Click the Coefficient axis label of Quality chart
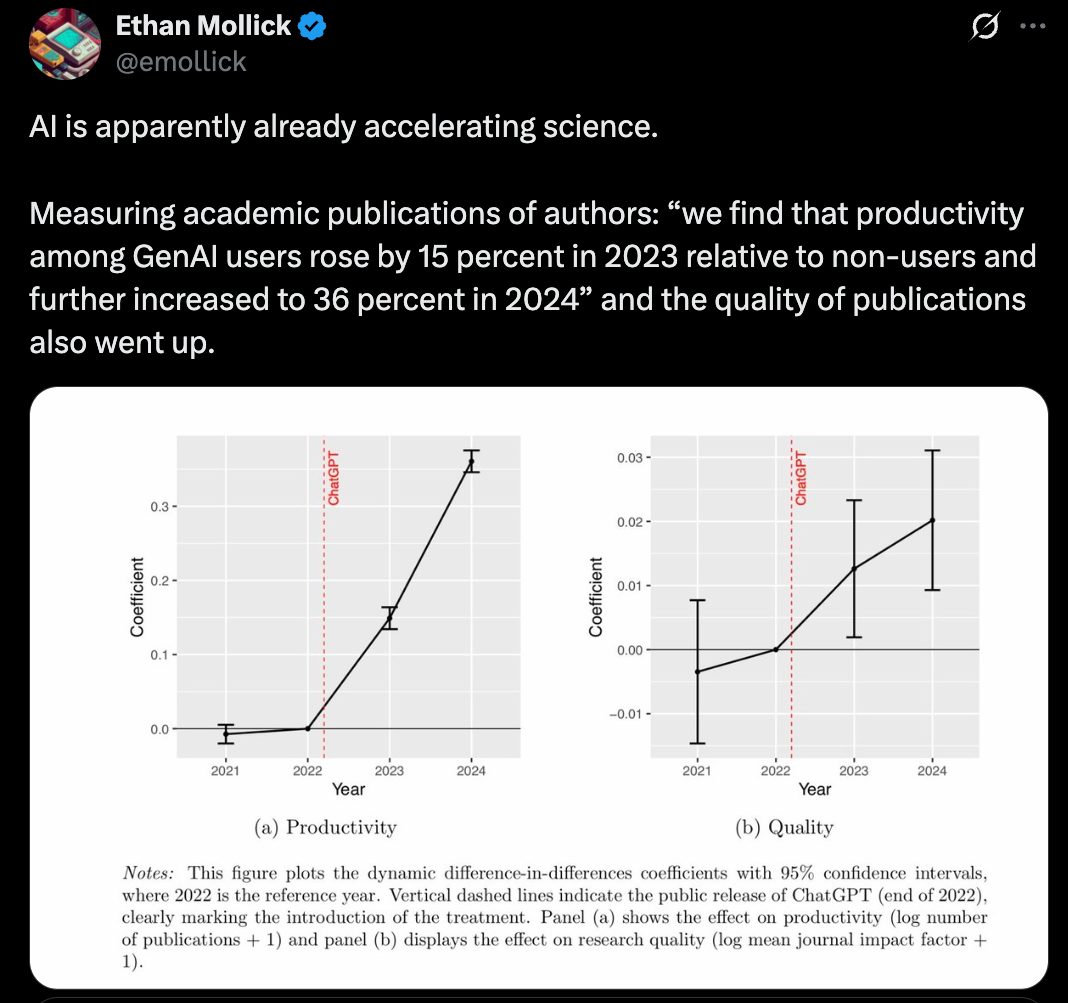 point(596,597)
